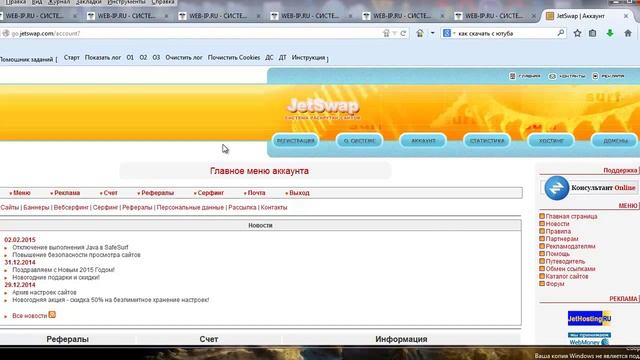Open Главная страница in the side menu
Screen dimensions: 640x360
pyautogui.click(x=571, y=216)
